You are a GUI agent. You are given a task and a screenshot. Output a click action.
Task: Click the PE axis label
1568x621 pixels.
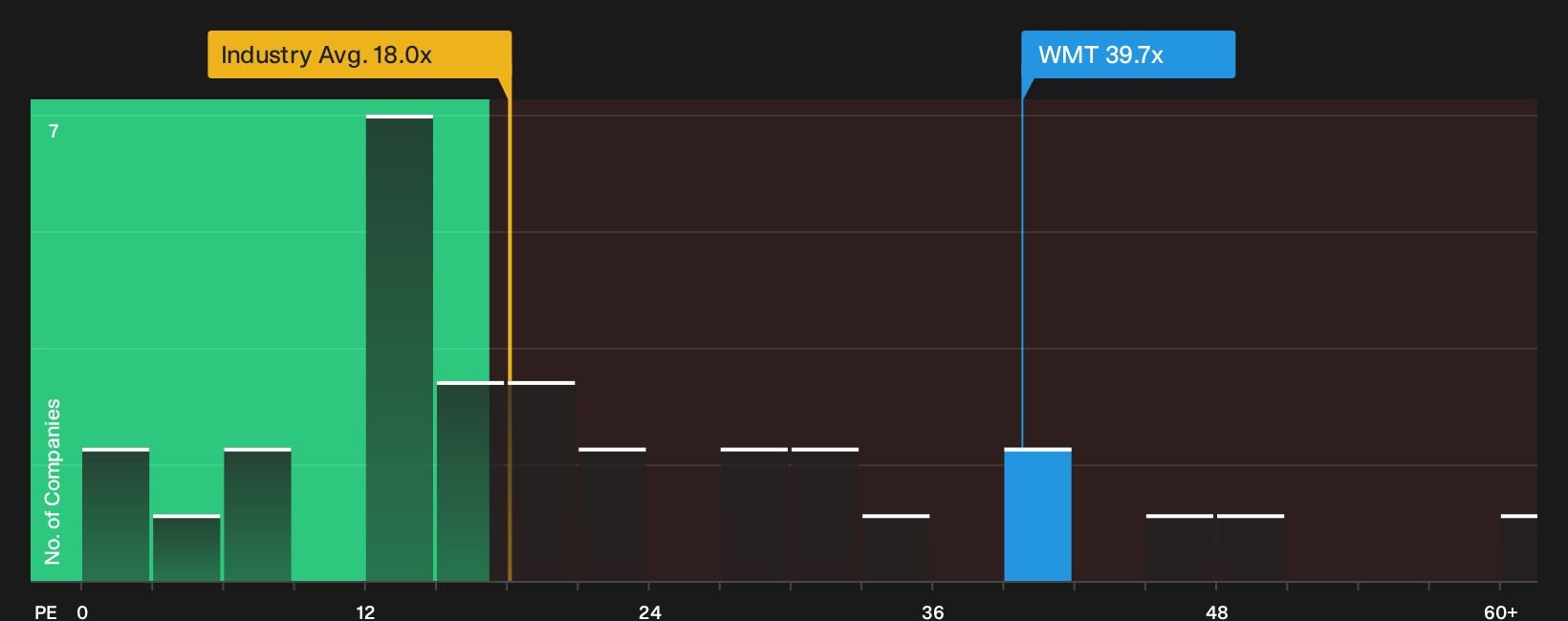click(x=46, y=611)
